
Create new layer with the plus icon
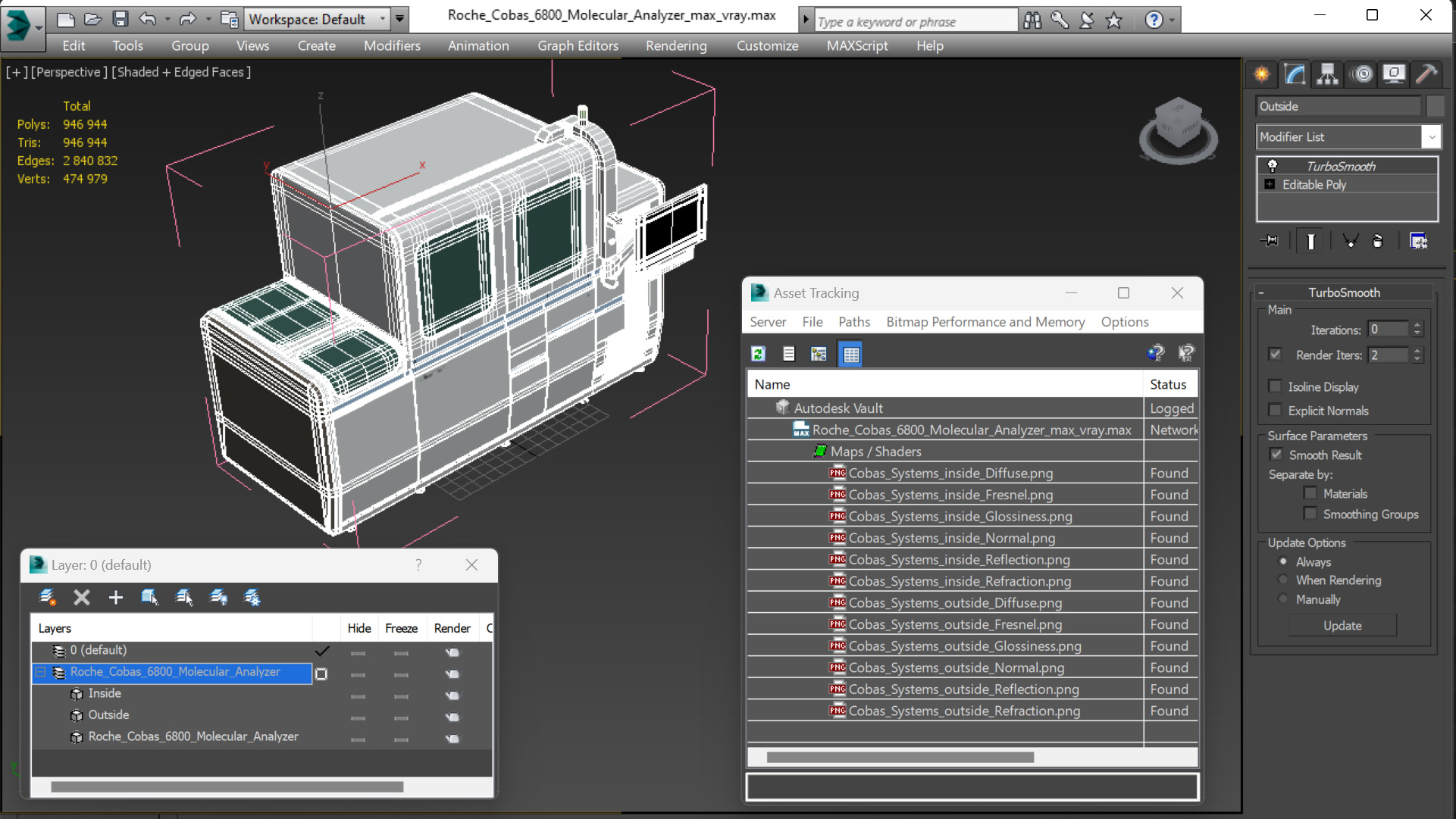coord(115,597)
